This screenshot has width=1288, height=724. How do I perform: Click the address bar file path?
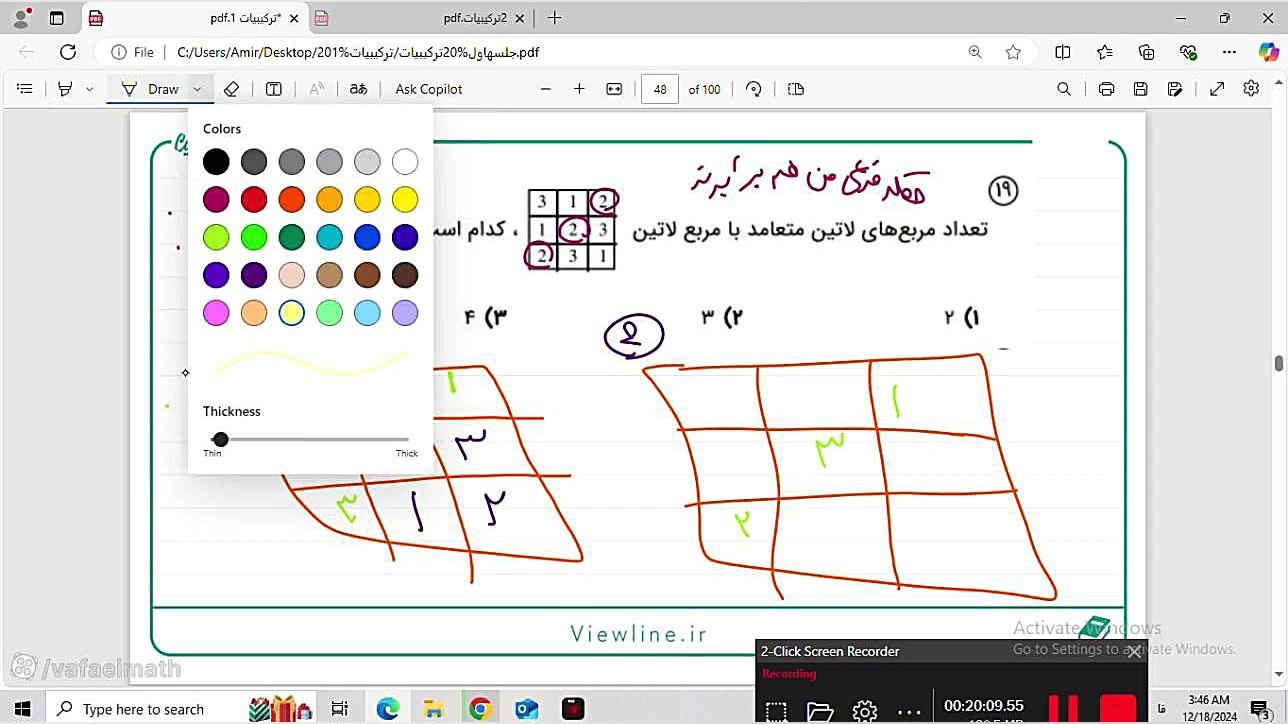(358, 52)
